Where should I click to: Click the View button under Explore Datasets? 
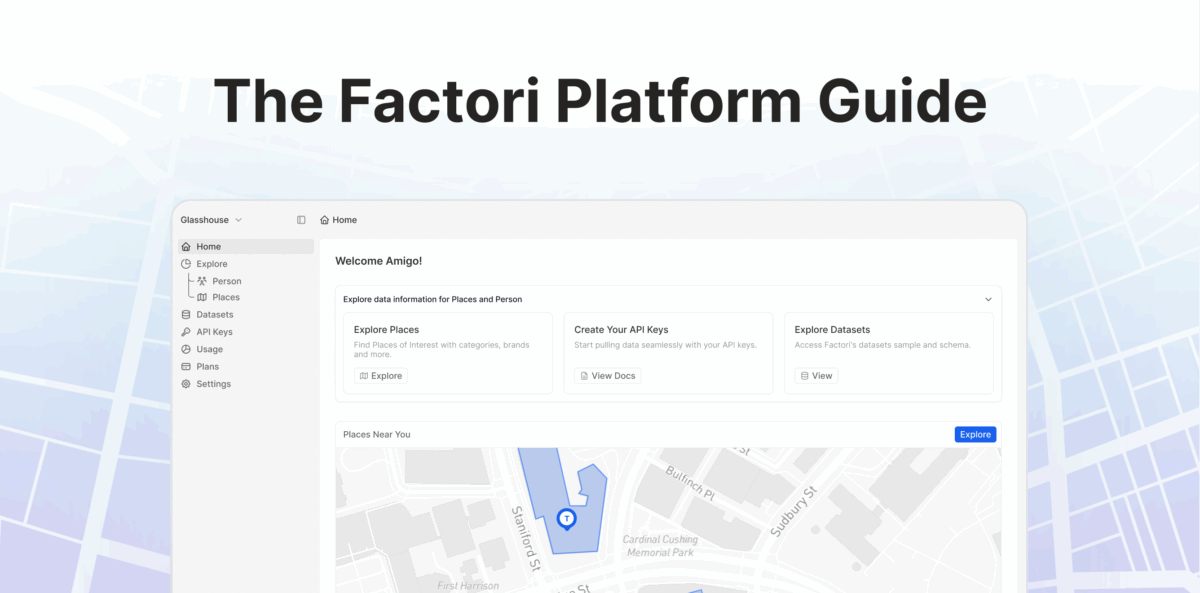coord(817,375)
